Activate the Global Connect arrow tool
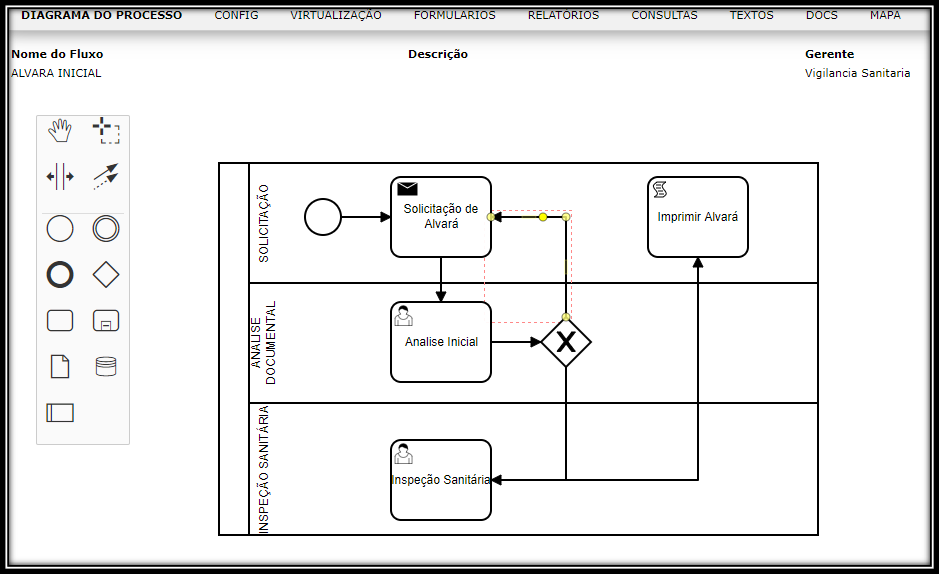 click(x=106, y=177)
